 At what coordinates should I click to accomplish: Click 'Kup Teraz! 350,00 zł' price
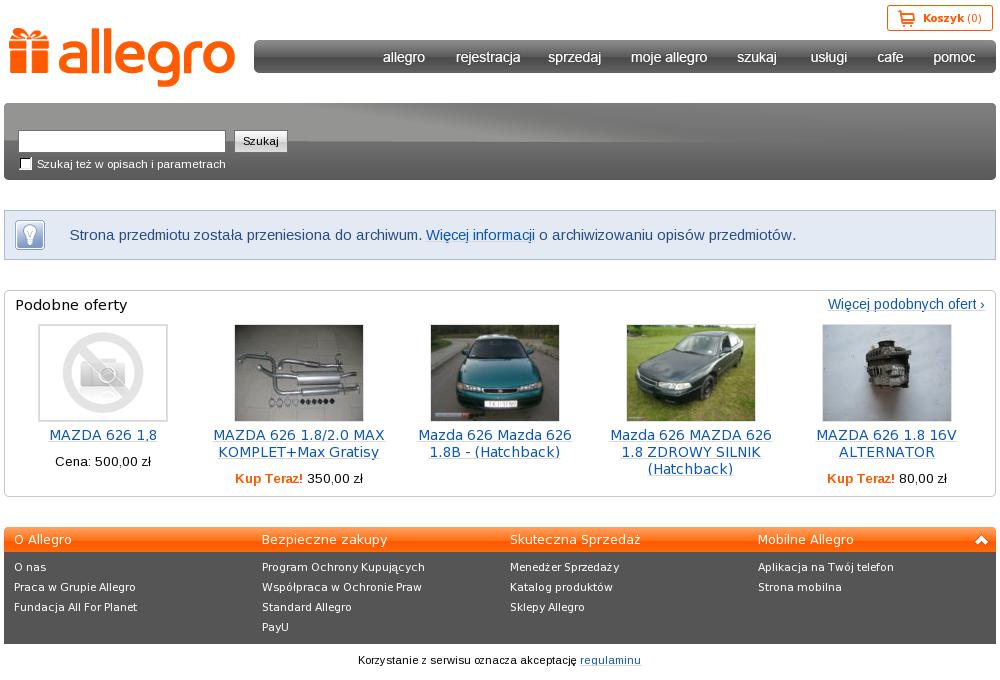299,479
